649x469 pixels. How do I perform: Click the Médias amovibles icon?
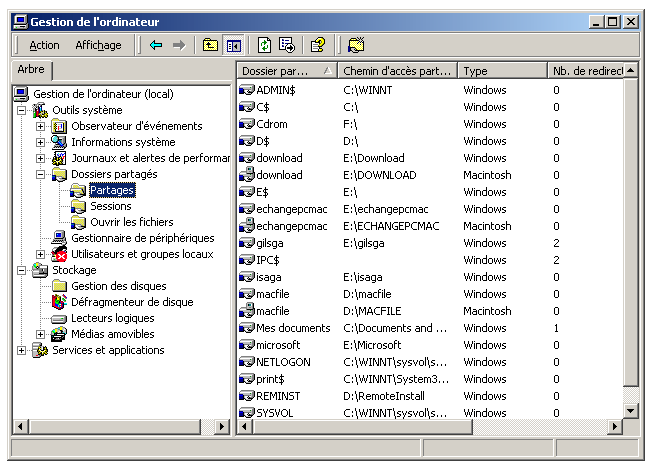(x=59, y=334)
